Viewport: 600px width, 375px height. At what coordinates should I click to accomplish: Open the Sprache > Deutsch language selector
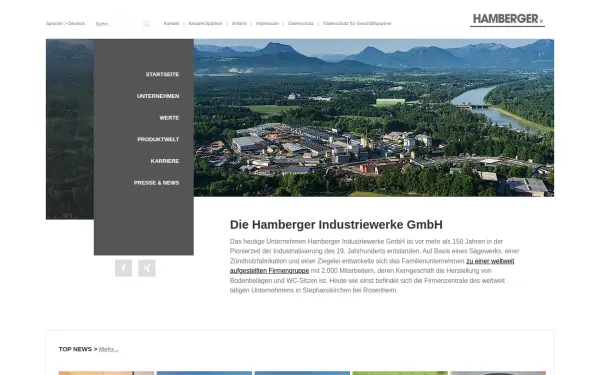65,23
